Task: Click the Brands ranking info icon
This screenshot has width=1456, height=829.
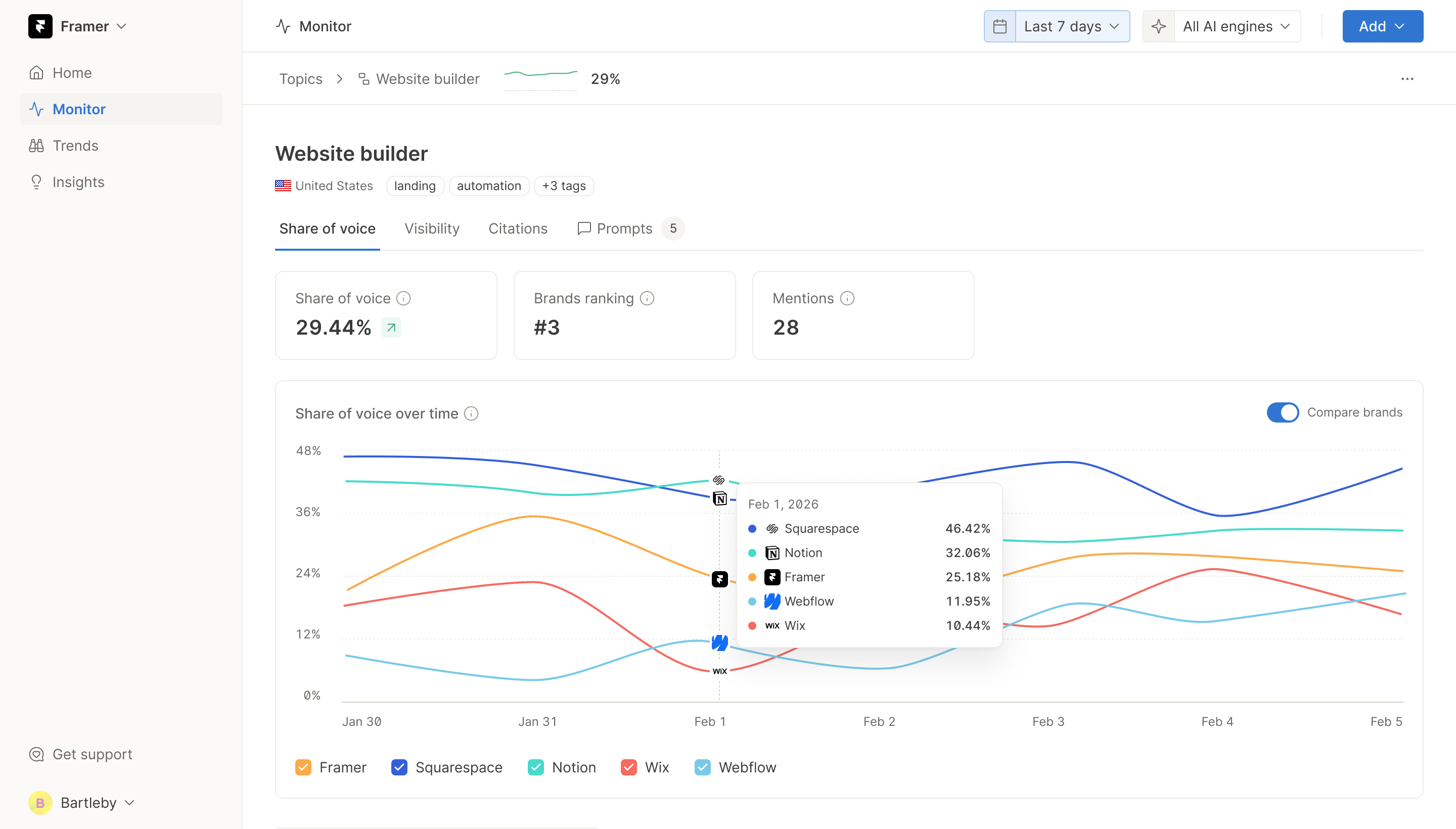Action: pyautogui.click(x=647, y=298)
